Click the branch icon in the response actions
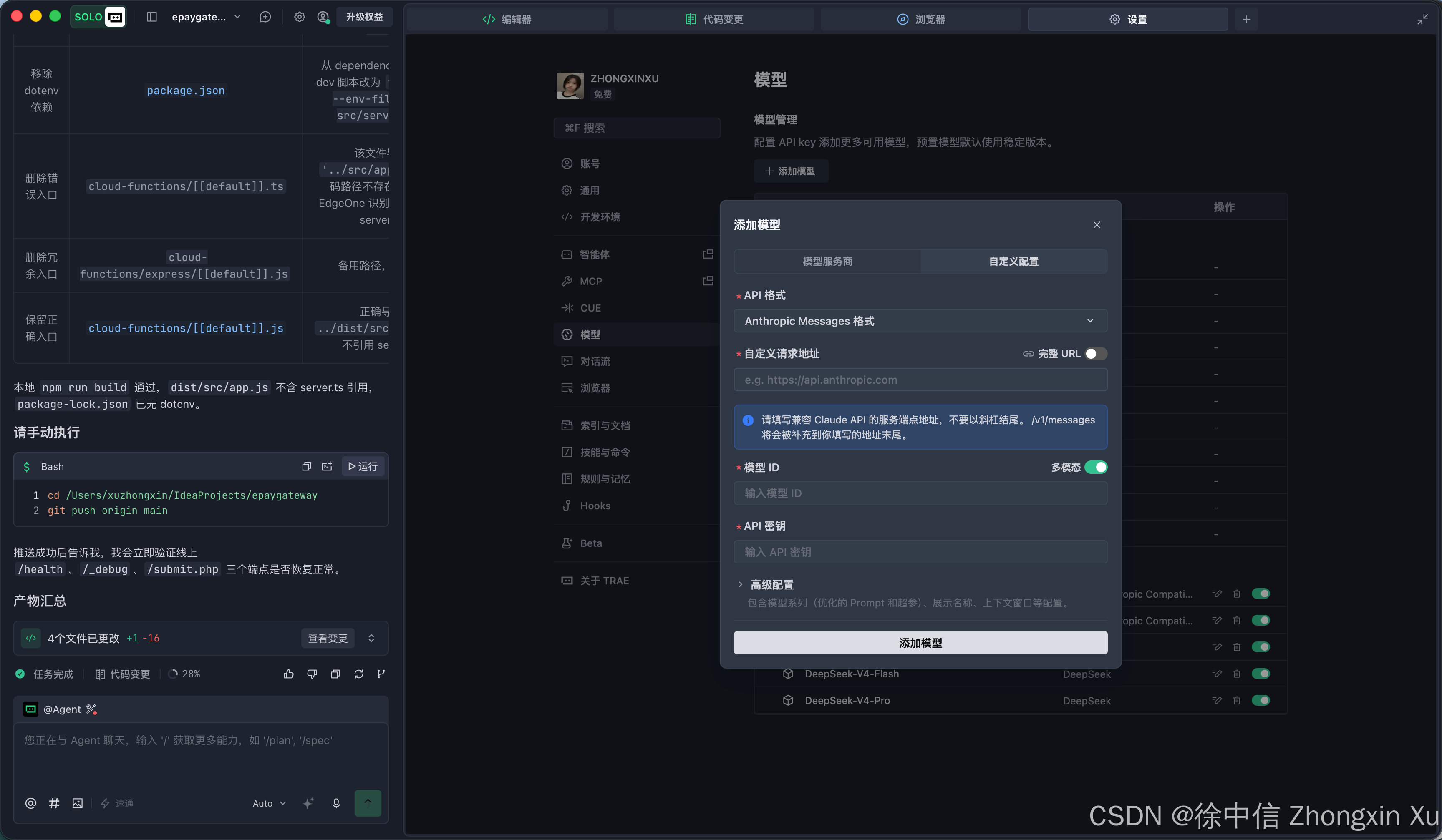Screen dimensions: 1442x840 tap(381, 674)
